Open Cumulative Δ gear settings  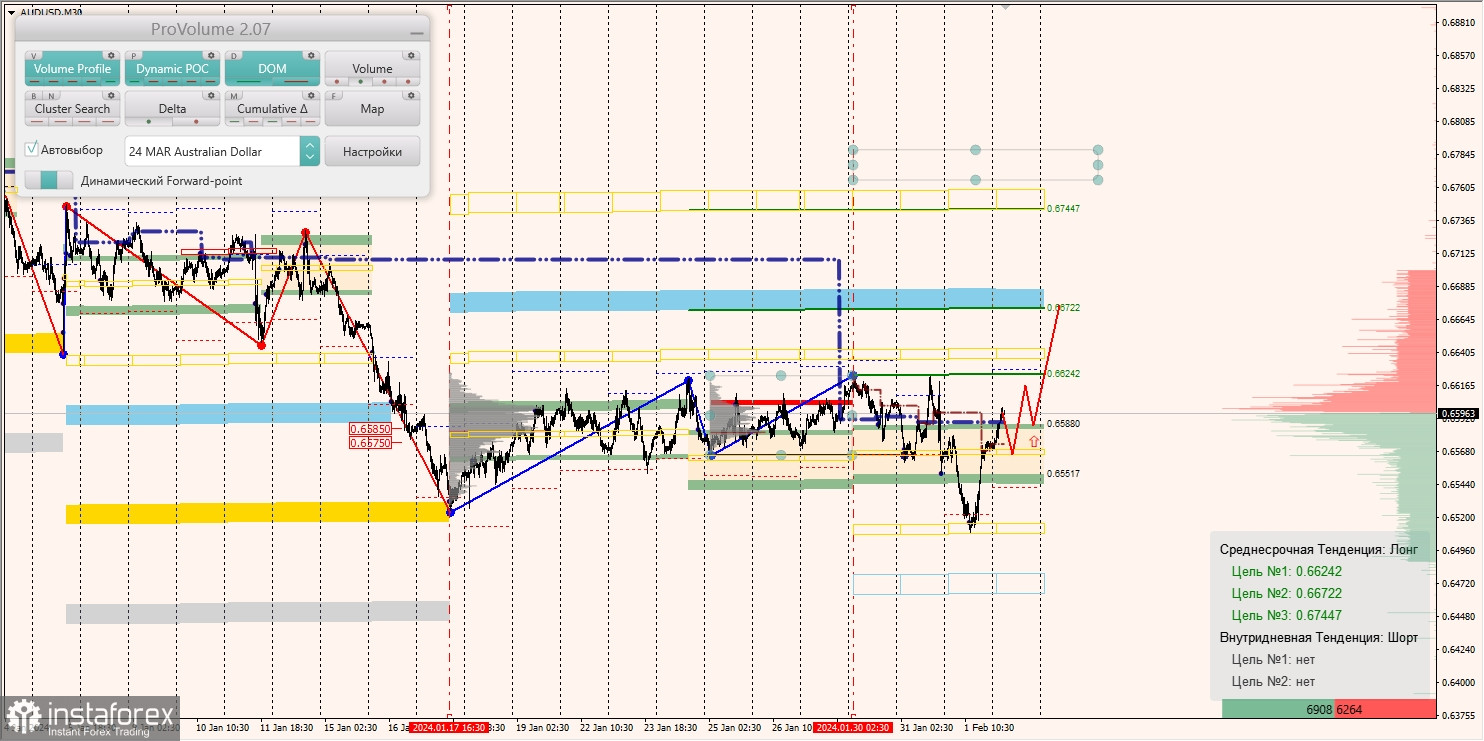pyautogui.click(x=311, y=96)
